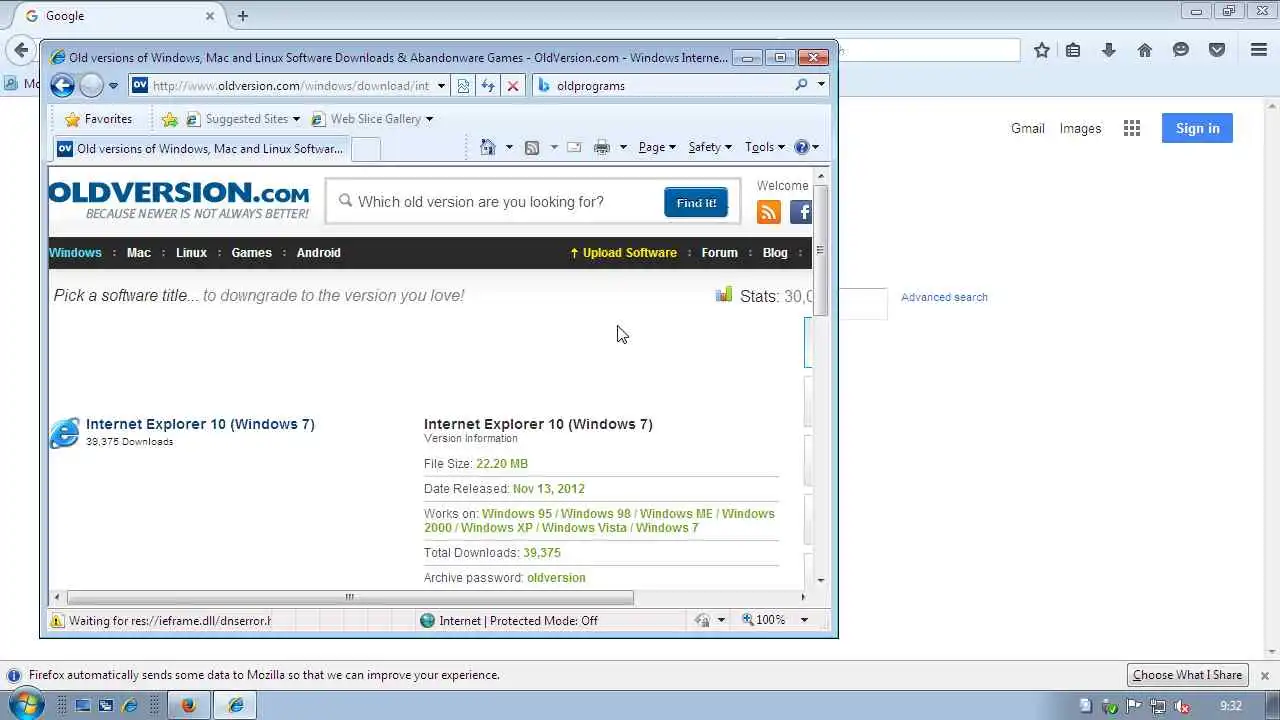Select Linux in the site navigation
The width and height of the screenshot is (1280, 720).
(191, 253)
